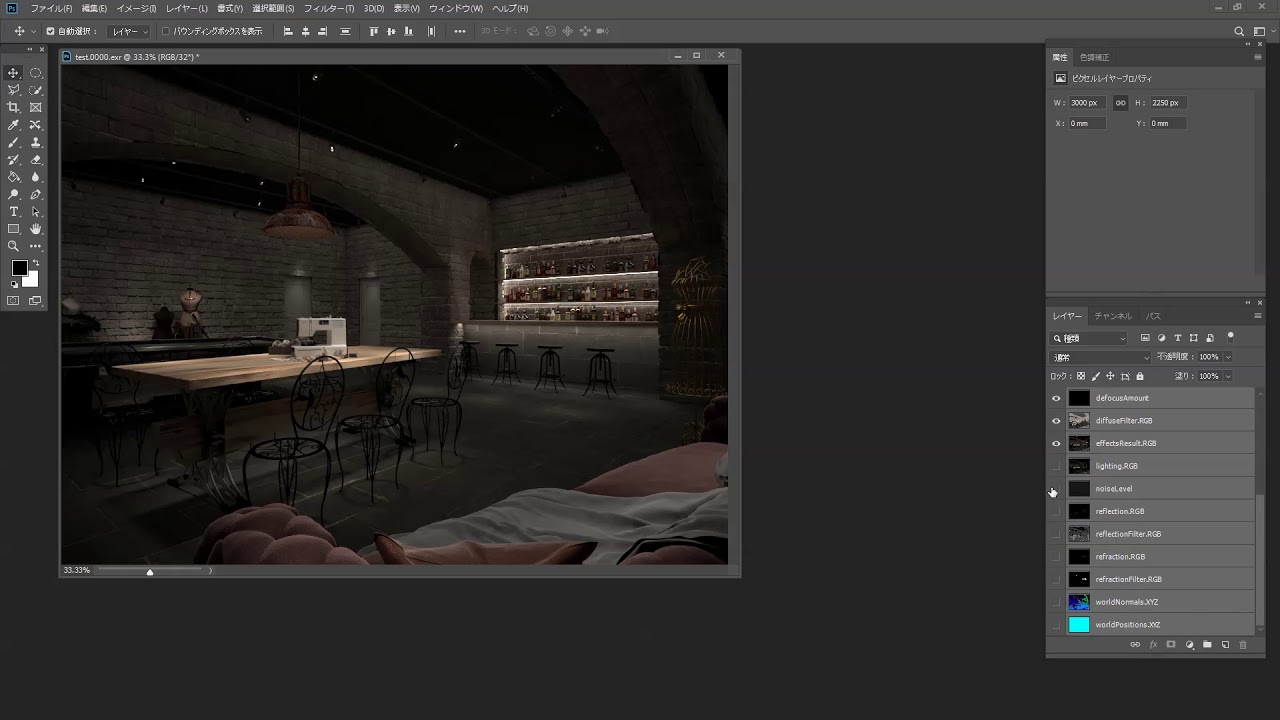Create a new group folder button

[x=1207, y=645]
